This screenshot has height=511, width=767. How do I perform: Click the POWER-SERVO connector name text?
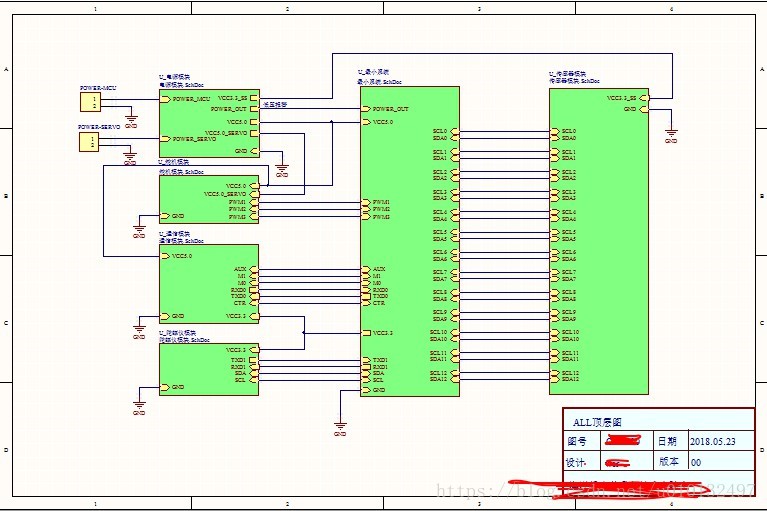(x=99, y=127)
